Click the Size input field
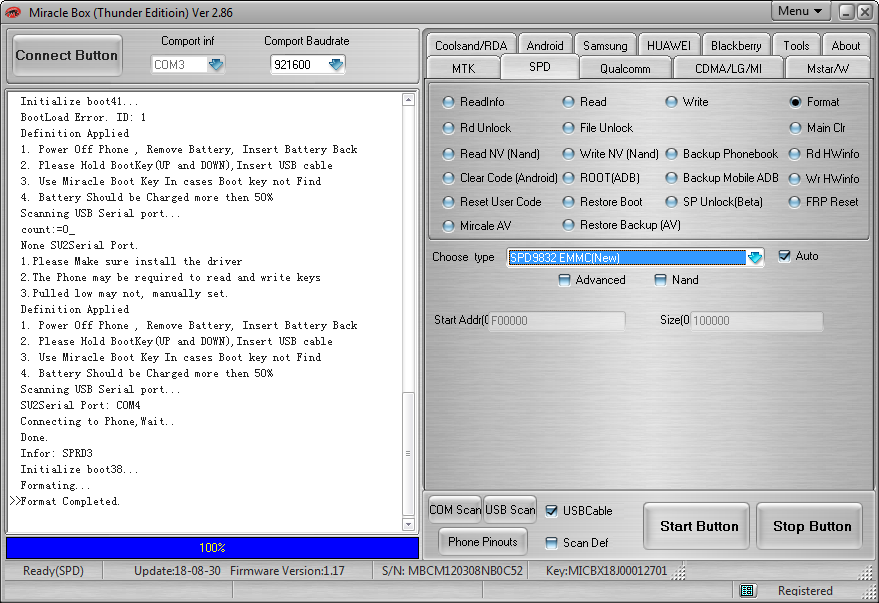The image size is (879, 603). [757, 321]
